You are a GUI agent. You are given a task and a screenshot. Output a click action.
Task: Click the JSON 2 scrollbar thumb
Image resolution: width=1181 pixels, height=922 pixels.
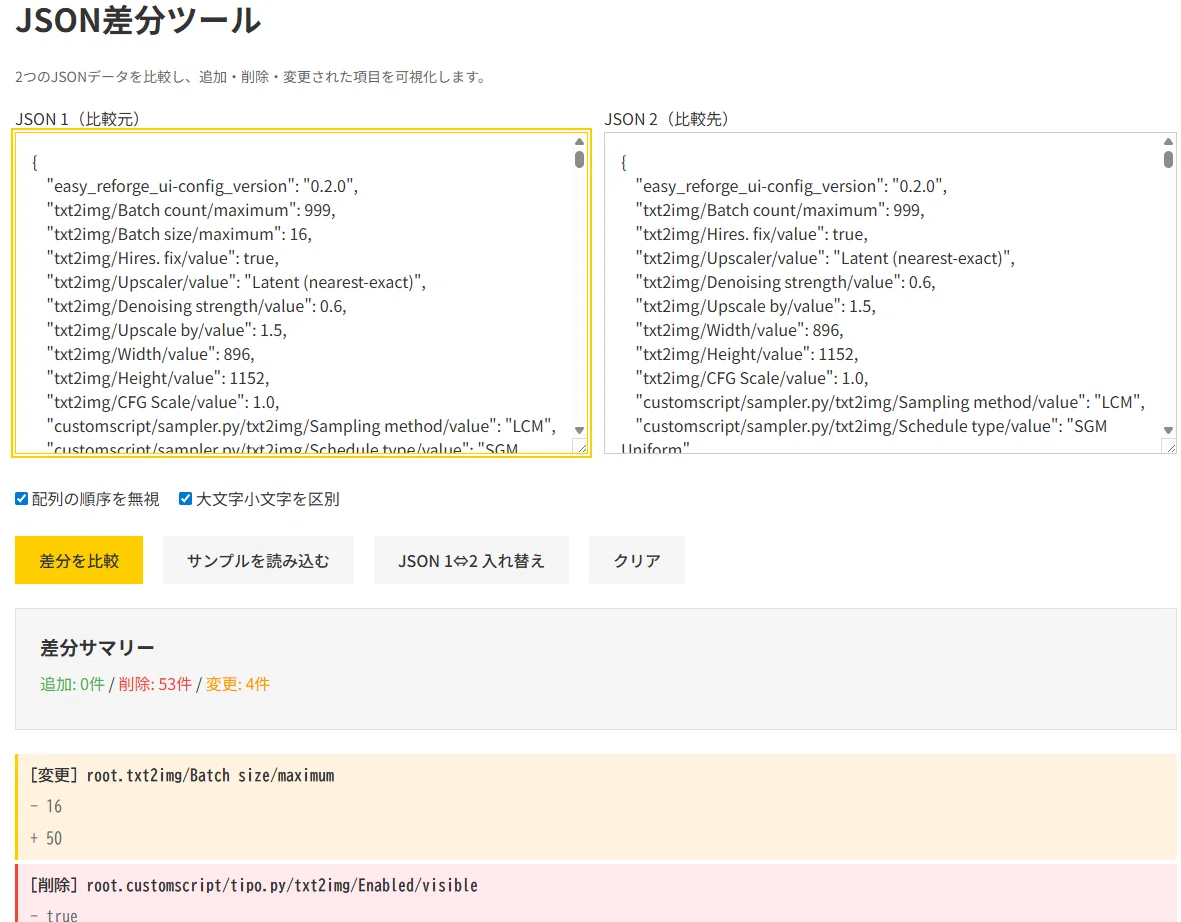tap(1168, 159)
